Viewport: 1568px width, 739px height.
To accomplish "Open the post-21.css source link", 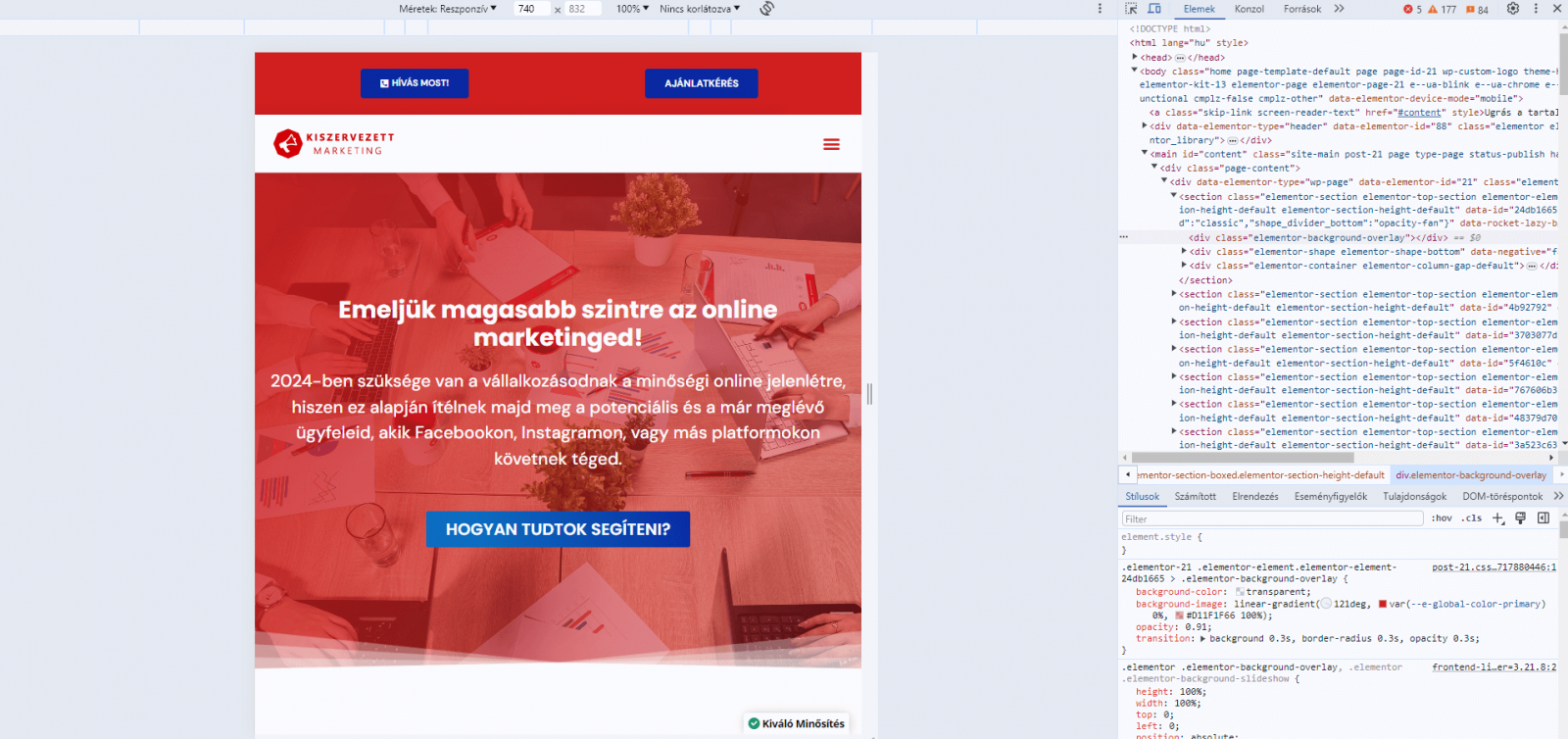I will tap(1494, 567).
